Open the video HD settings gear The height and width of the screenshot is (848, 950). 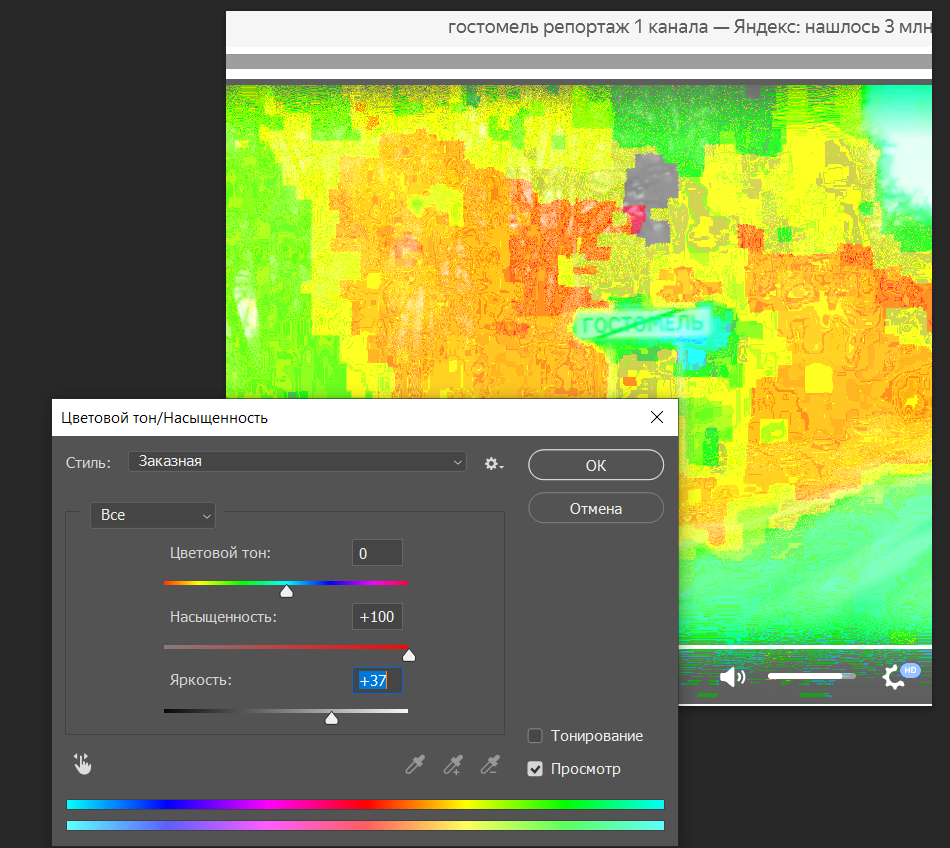[896, 677]
